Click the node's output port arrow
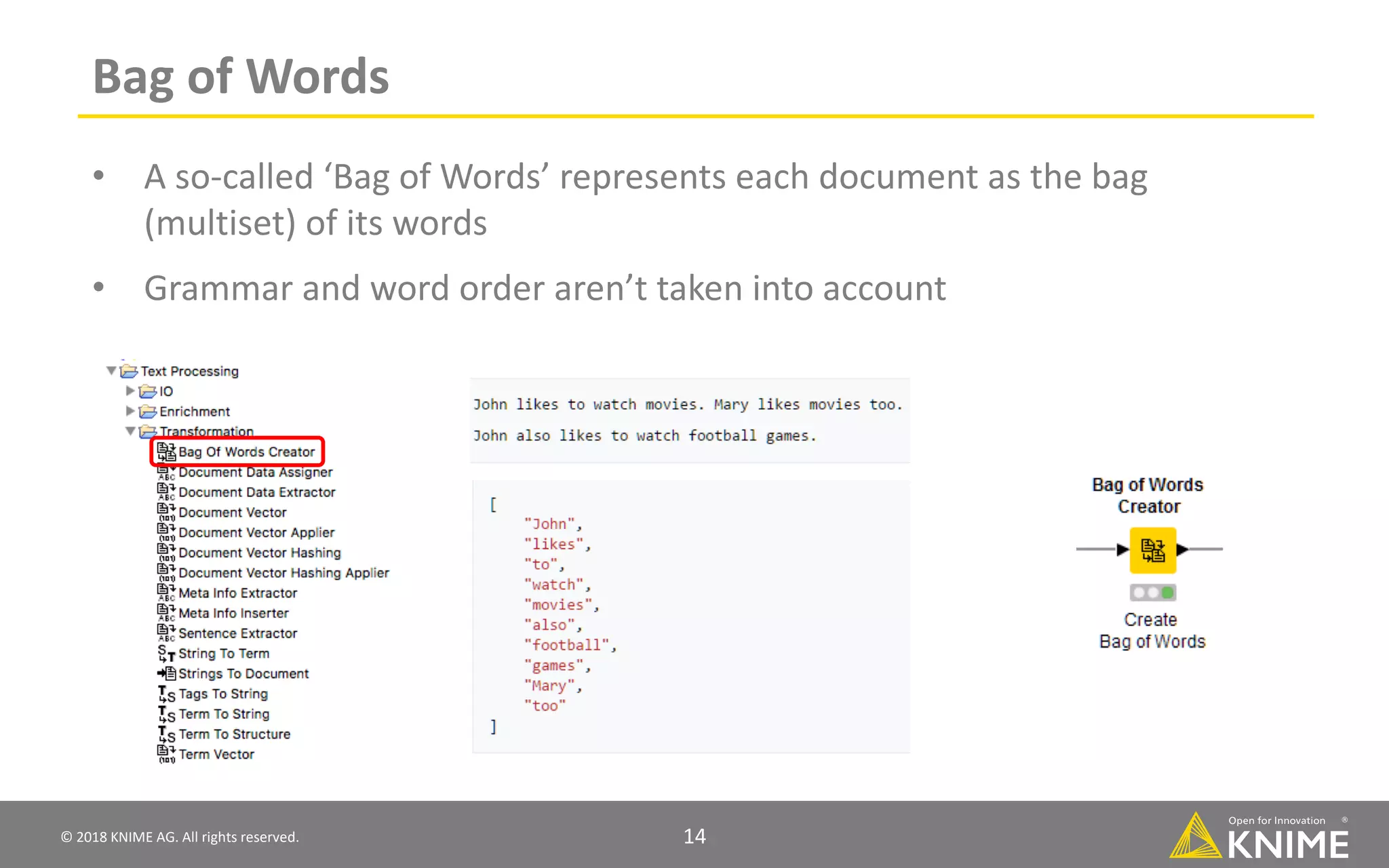 pyautogui.click(x=1182, y=550)
